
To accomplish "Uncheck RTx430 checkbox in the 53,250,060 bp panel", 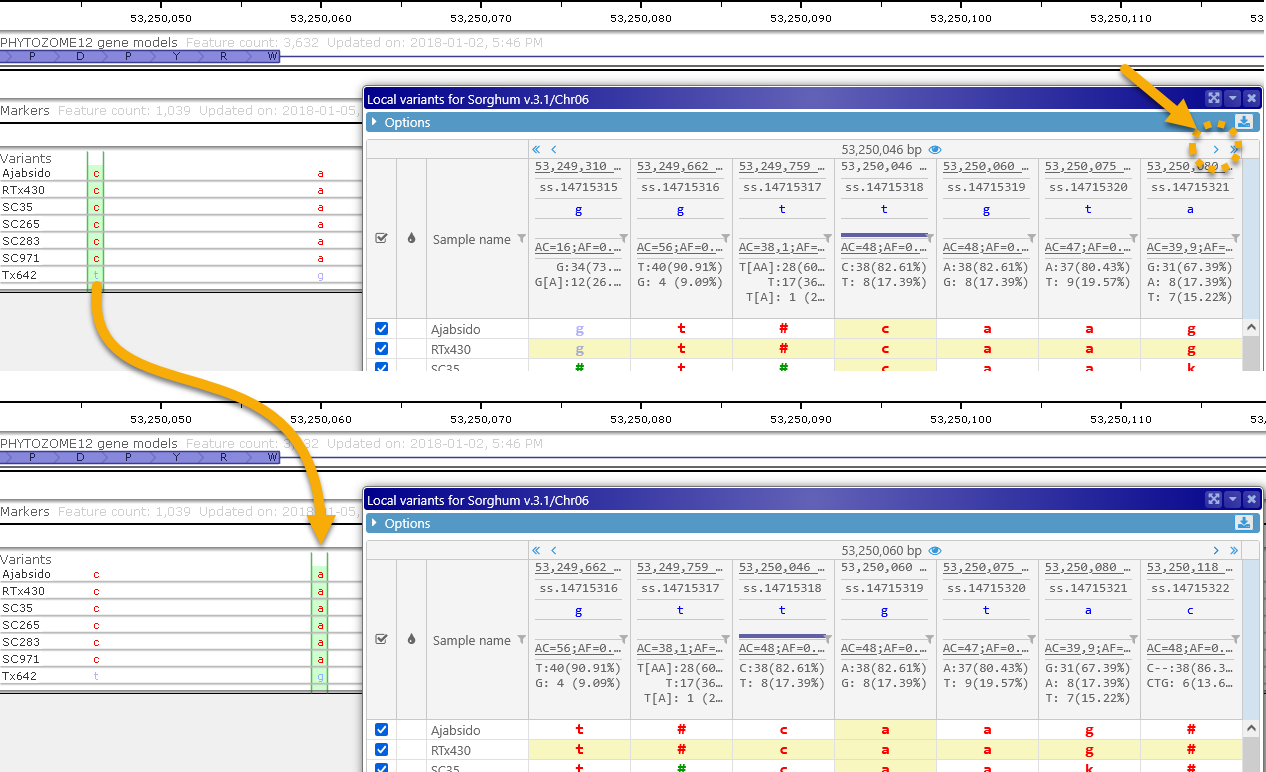I will 381,750.
